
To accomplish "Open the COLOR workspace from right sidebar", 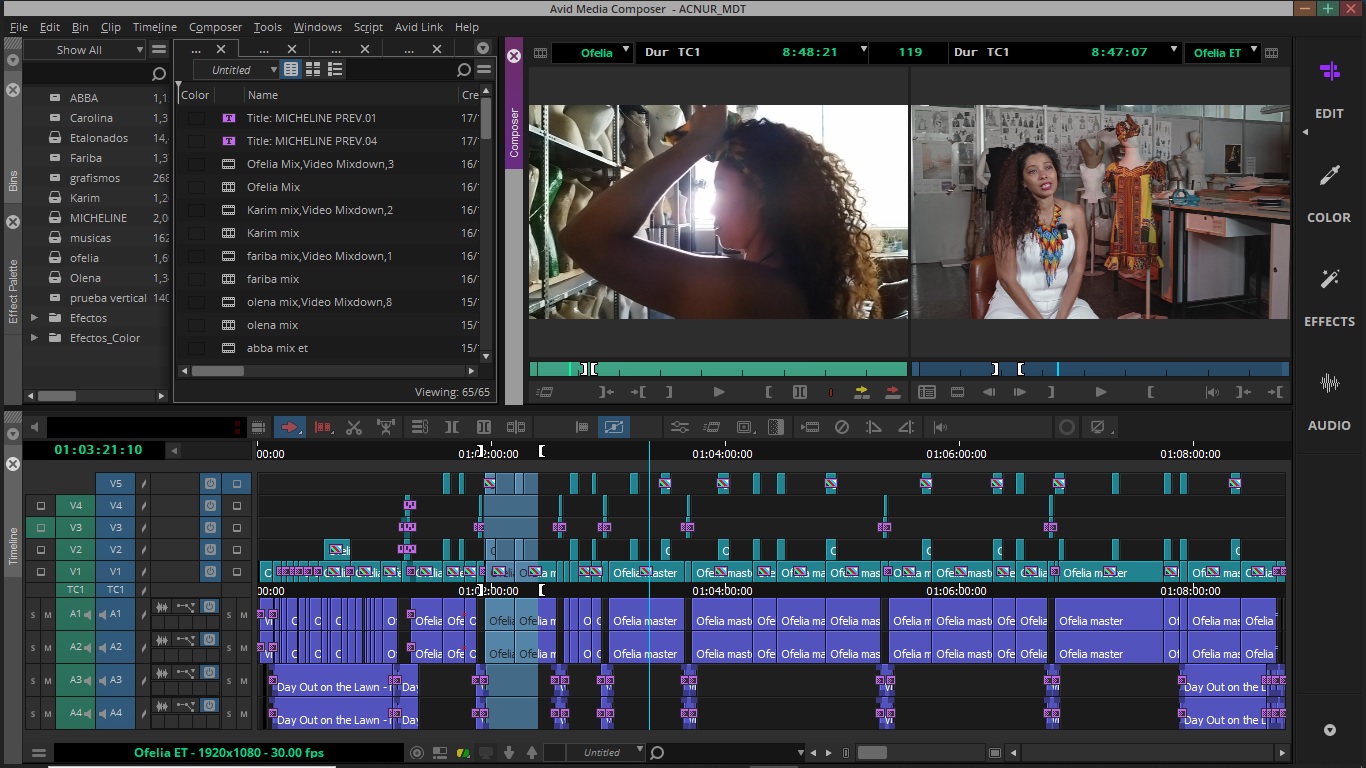I will 1329,194.
